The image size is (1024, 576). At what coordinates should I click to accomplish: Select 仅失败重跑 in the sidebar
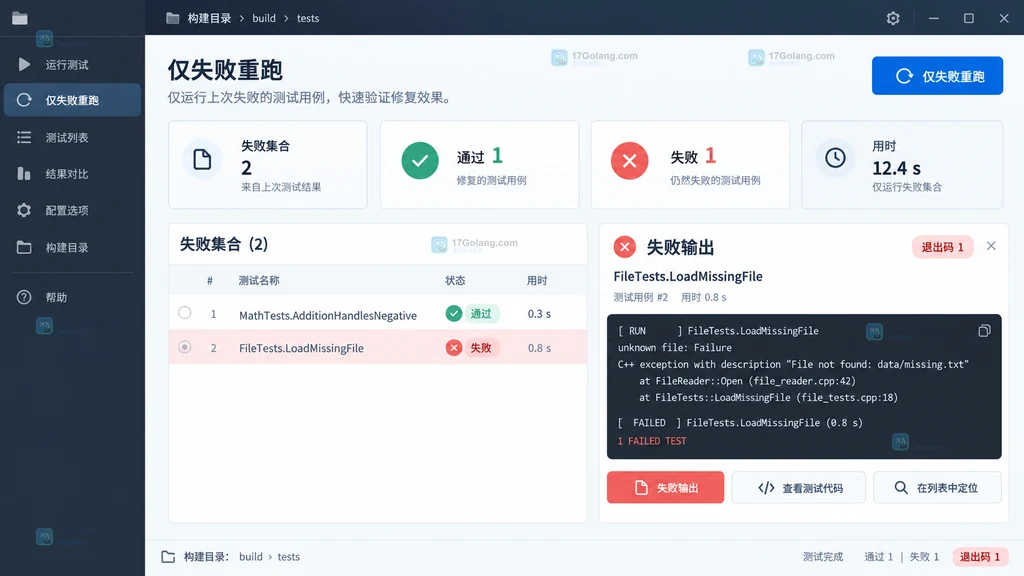(x=72, y=100)
